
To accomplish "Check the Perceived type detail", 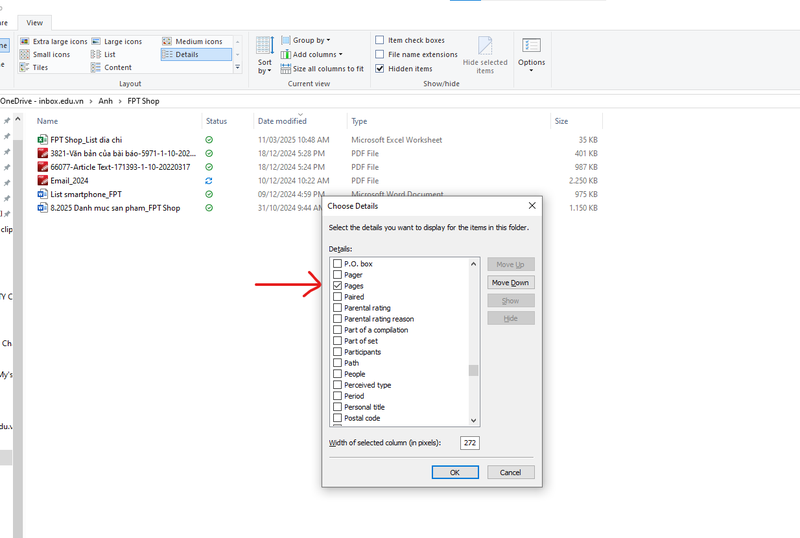I will (337, 385).
